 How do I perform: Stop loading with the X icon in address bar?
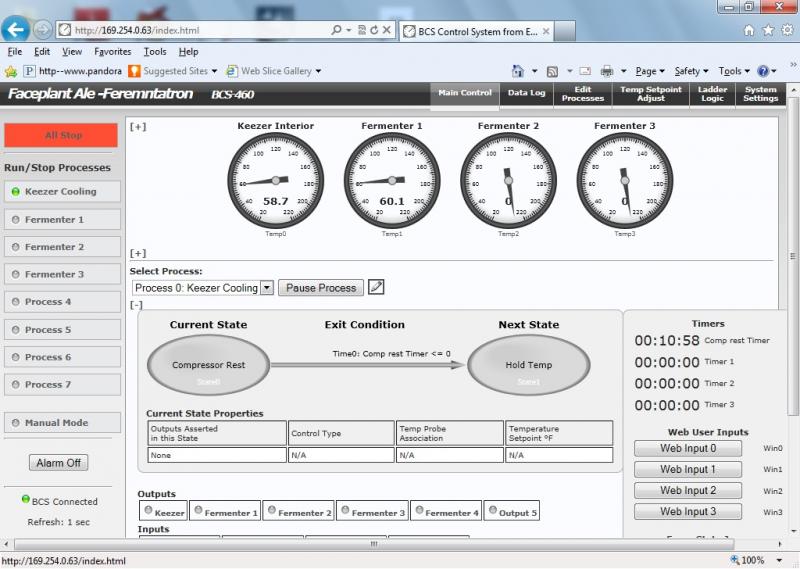pyautogui.click(x=387, y=30)
